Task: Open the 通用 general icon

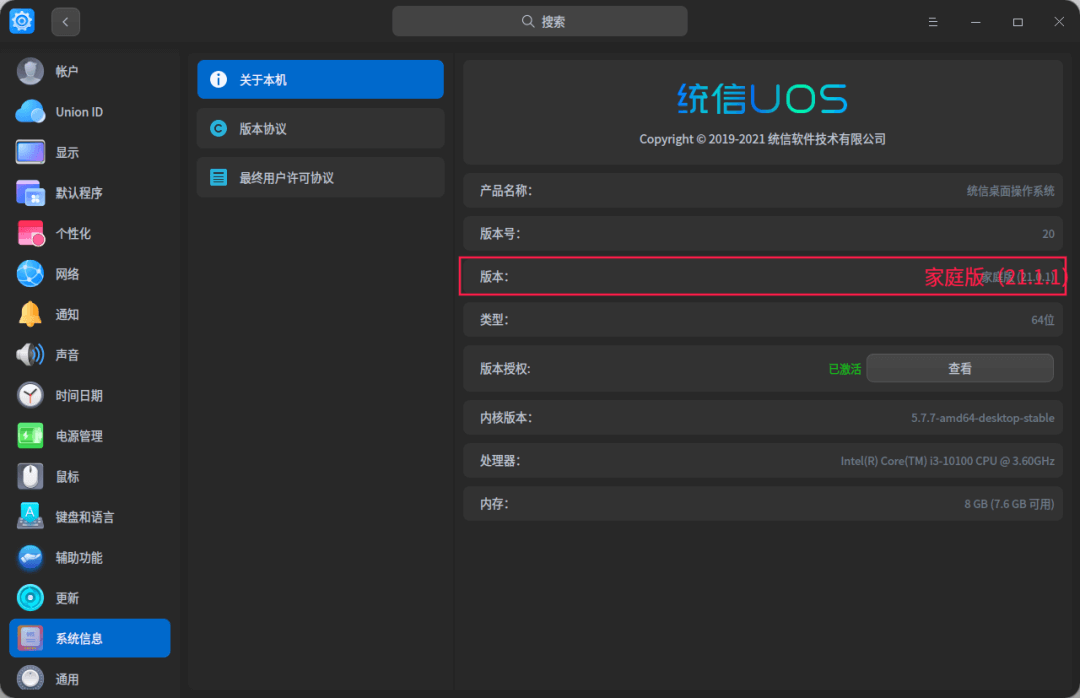Action: click(x=30, y=679)
